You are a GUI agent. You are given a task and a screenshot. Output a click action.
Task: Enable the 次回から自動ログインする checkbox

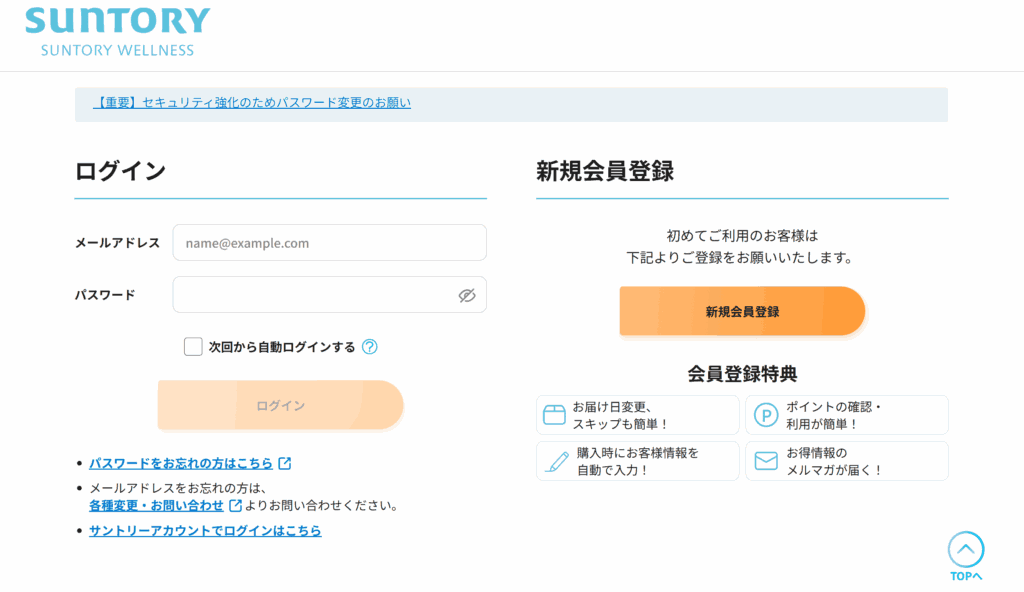[193, 346]
